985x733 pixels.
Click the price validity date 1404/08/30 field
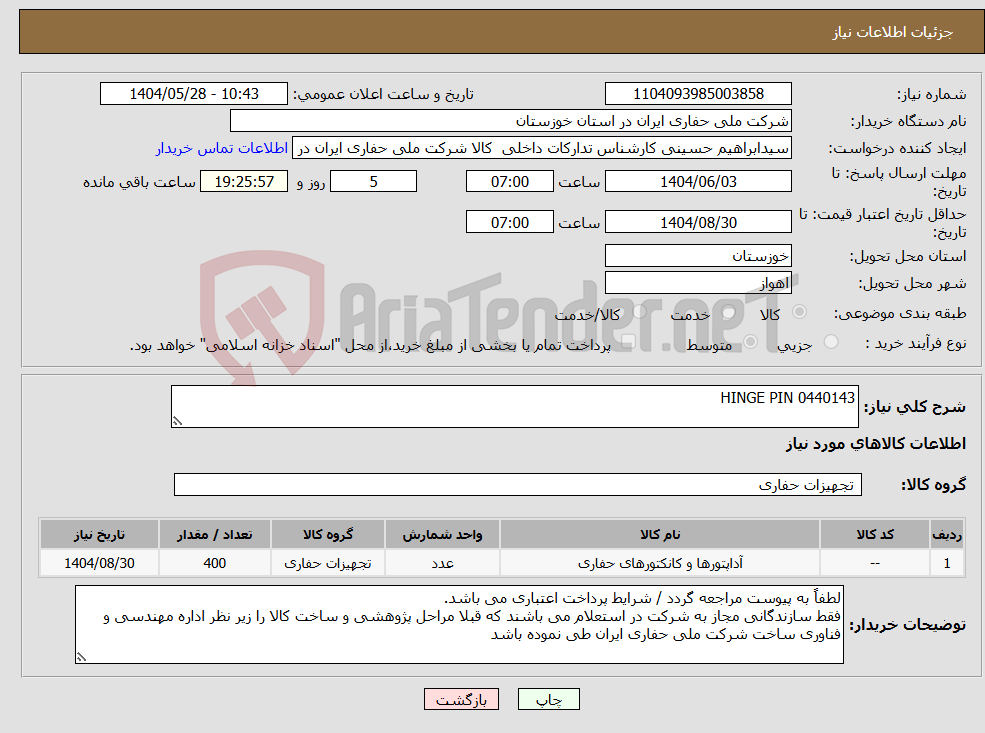tap(698, 222)
